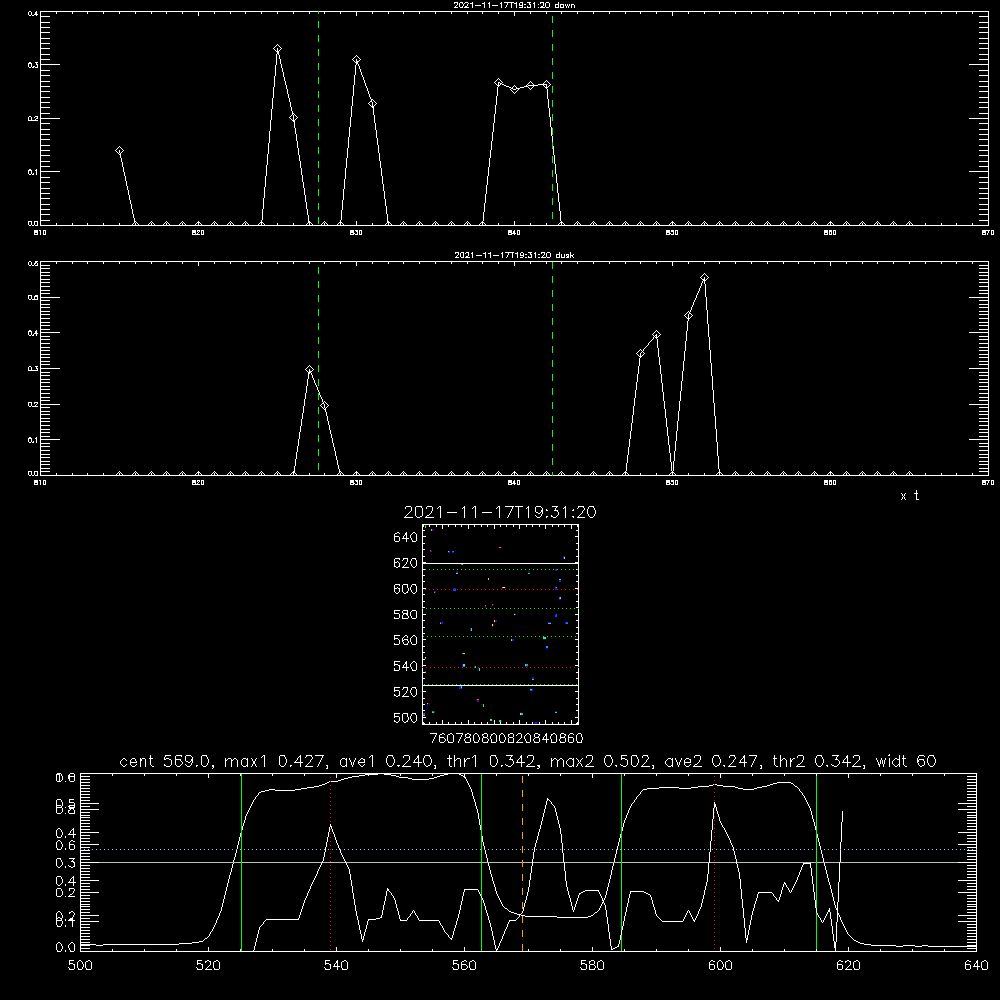Click the dawn plot's second peak diamond near 0.31
The width and height of the screenshot is (1000, 1000).
[357, 59]
